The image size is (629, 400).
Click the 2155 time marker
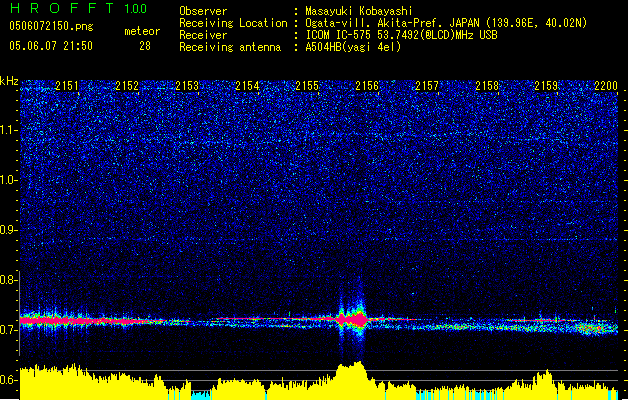307,86
